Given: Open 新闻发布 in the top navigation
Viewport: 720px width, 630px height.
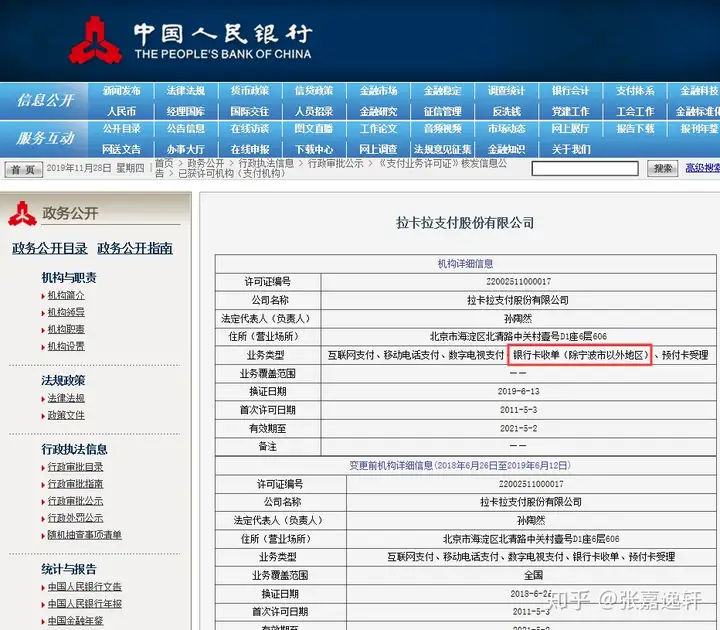Looking at the screenshot, I should pyautogui.click(x=121, y=91).
